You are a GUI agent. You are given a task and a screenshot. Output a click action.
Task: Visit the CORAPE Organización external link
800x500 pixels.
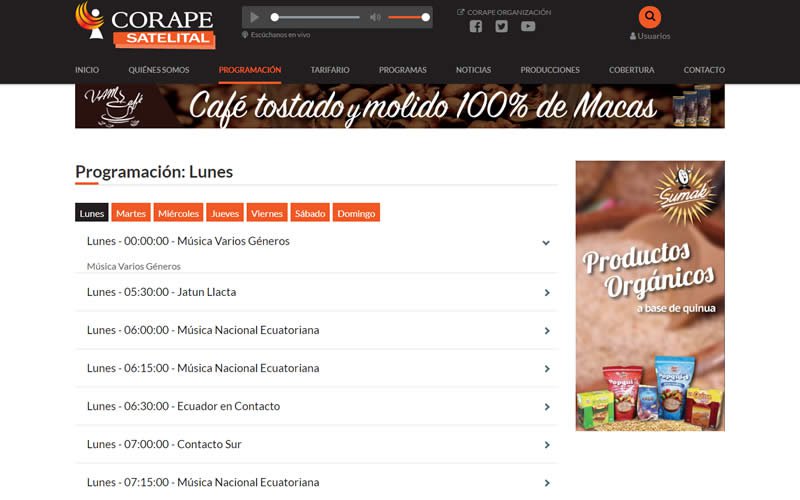coord(504,12)
